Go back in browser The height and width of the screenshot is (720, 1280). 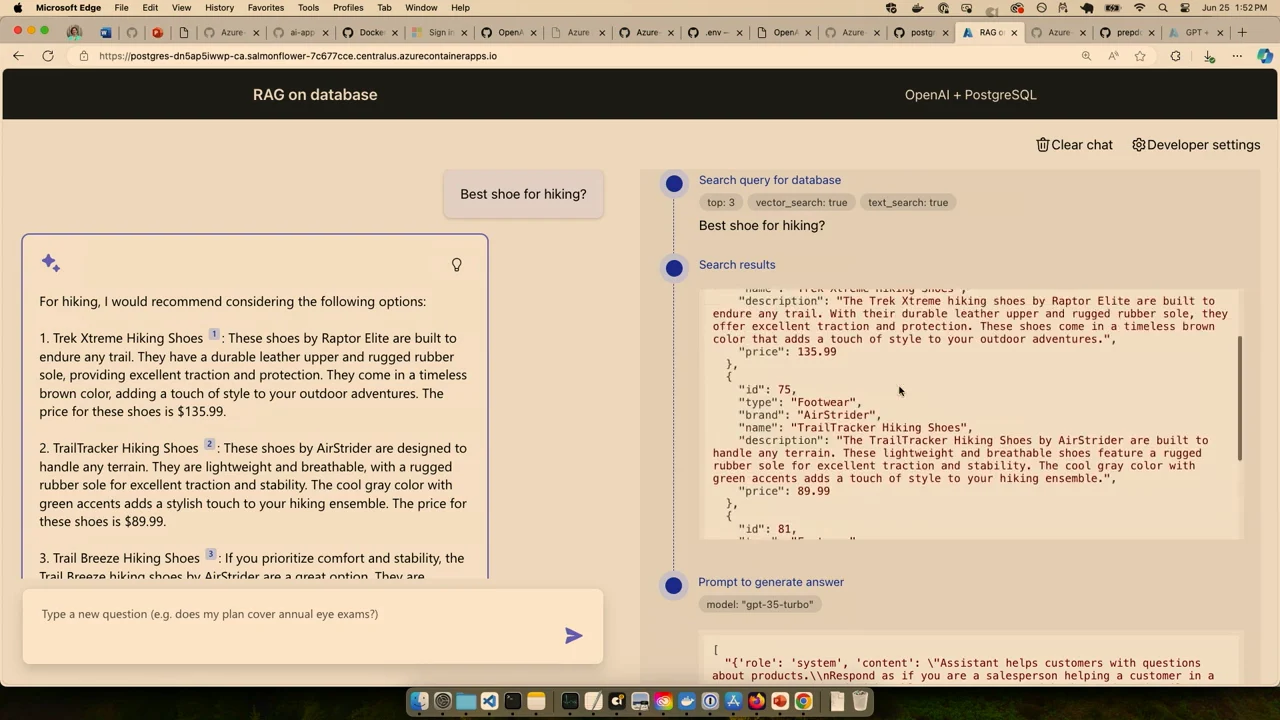pyautogui.click(x=18, y=56)
